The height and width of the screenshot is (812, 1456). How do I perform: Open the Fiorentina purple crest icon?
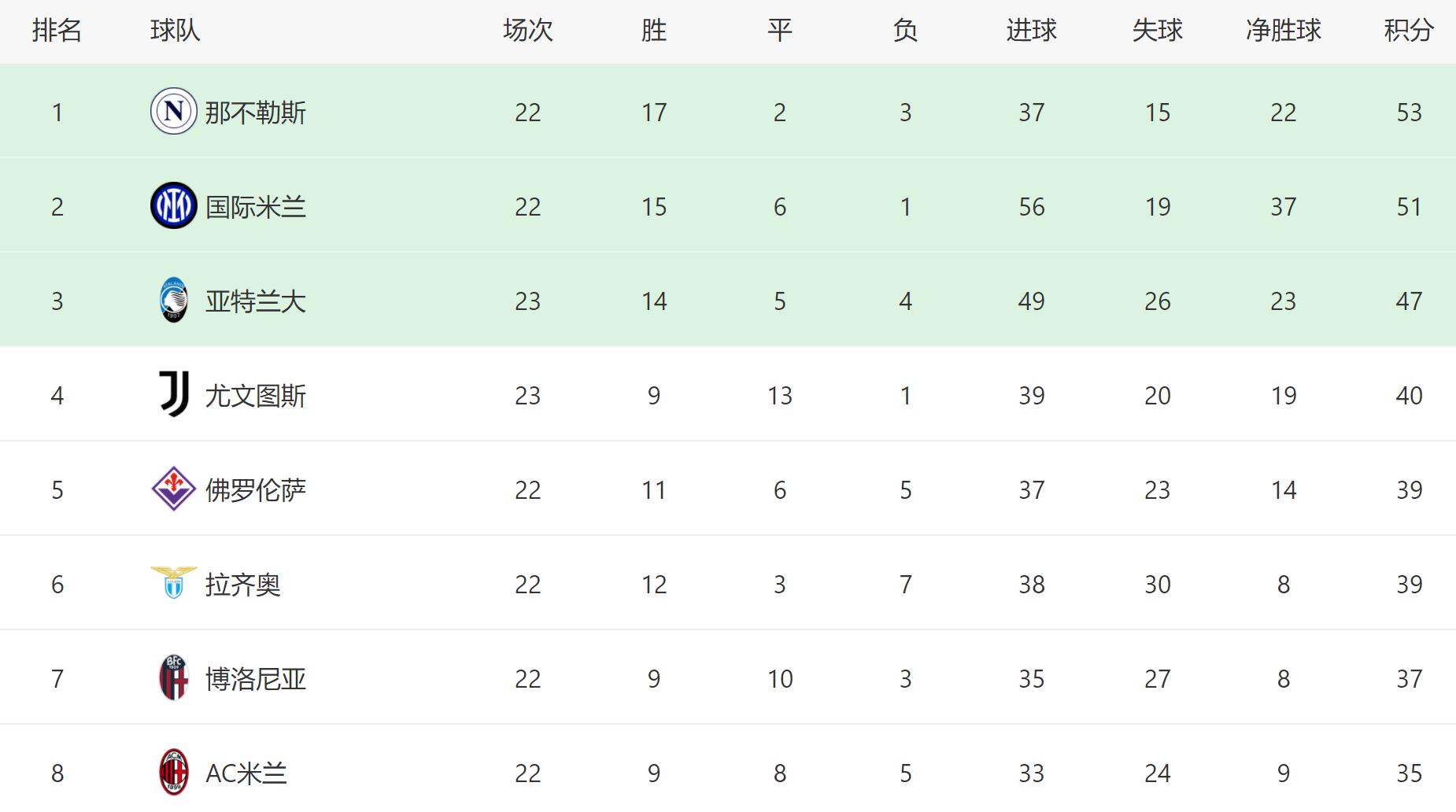pyautogui.click(x=173, y=489)
